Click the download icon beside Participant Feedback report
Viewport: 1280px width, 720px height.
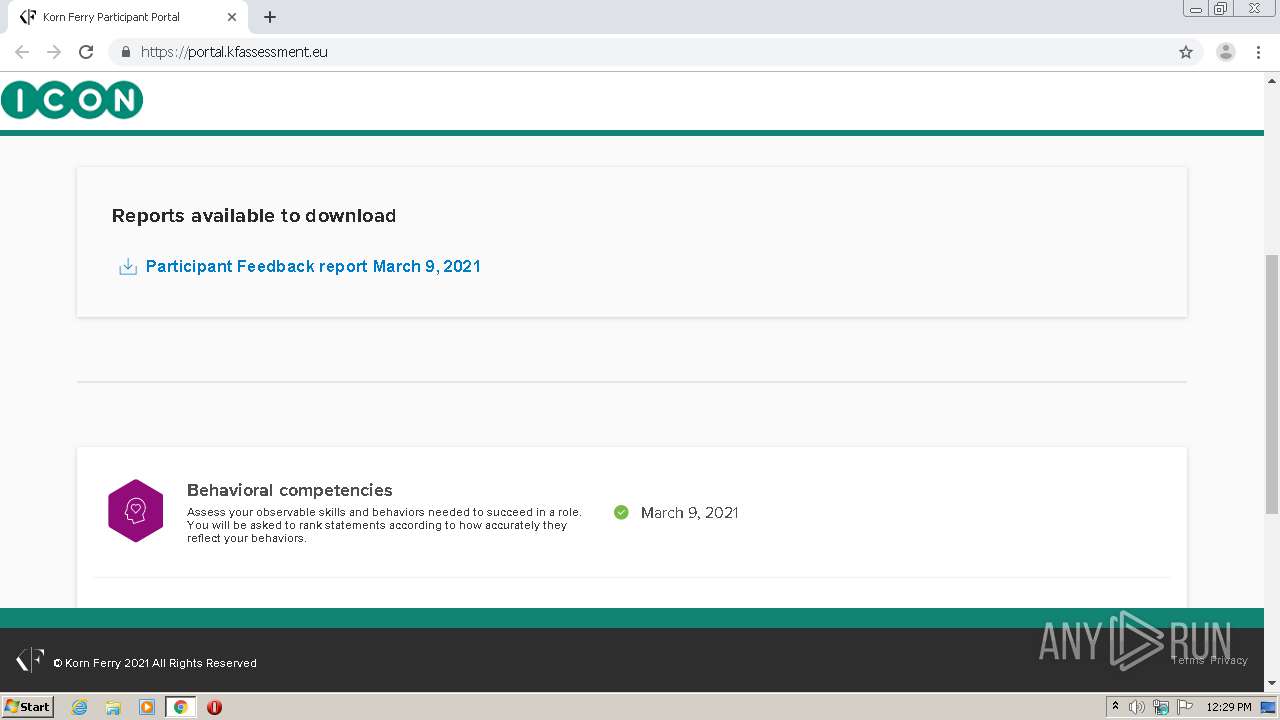[x=128, y=267]
